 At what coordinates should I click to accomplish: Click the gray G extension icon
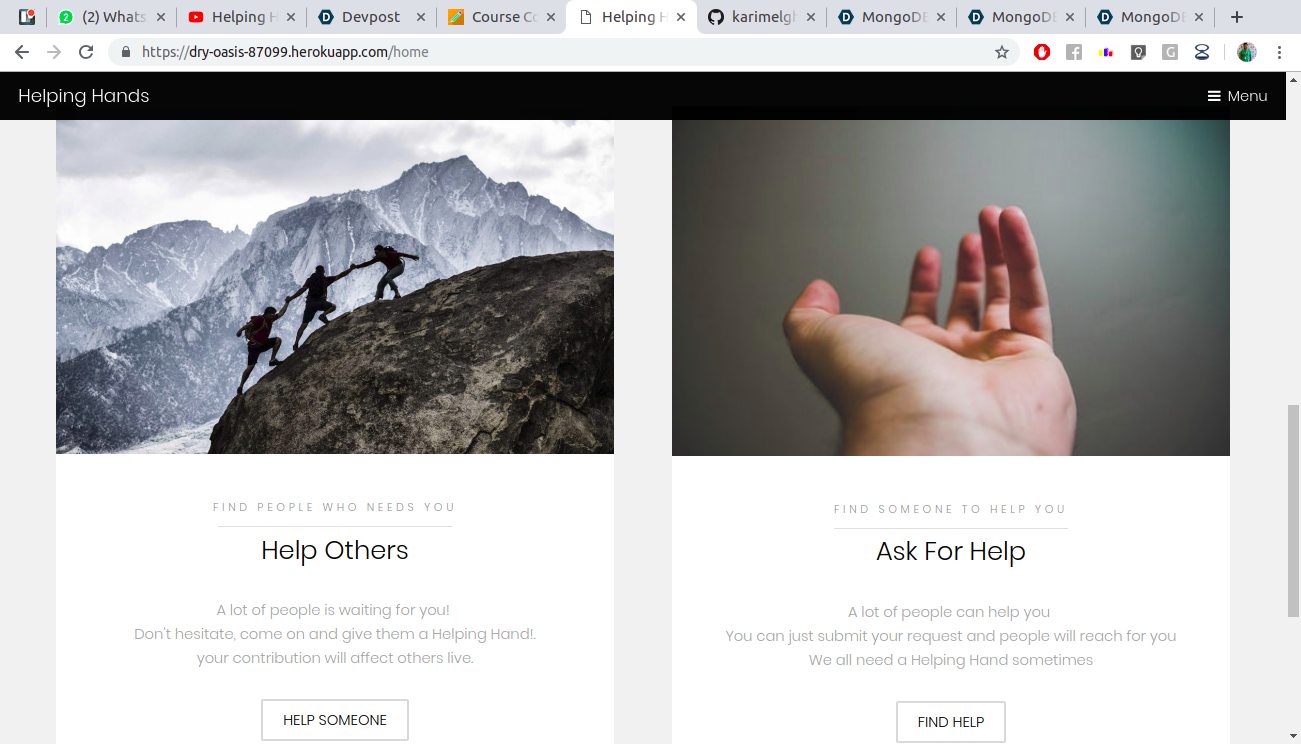click(1170, 52)
